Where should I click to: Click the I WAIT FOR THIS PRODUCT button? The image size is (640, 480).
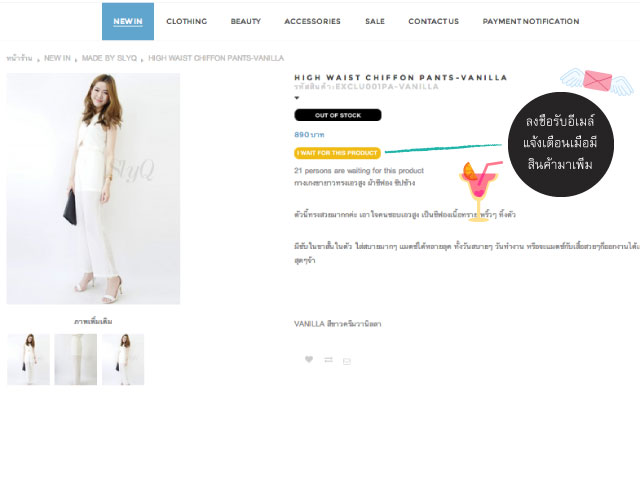[338, 153]
